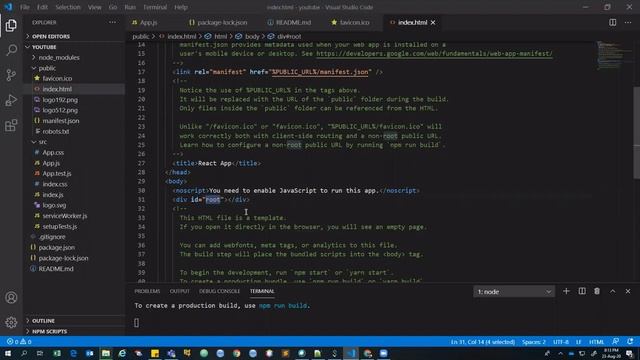Click the terminal input prompt area
This screenshot has height=360, width=640.
pos(137,322)
